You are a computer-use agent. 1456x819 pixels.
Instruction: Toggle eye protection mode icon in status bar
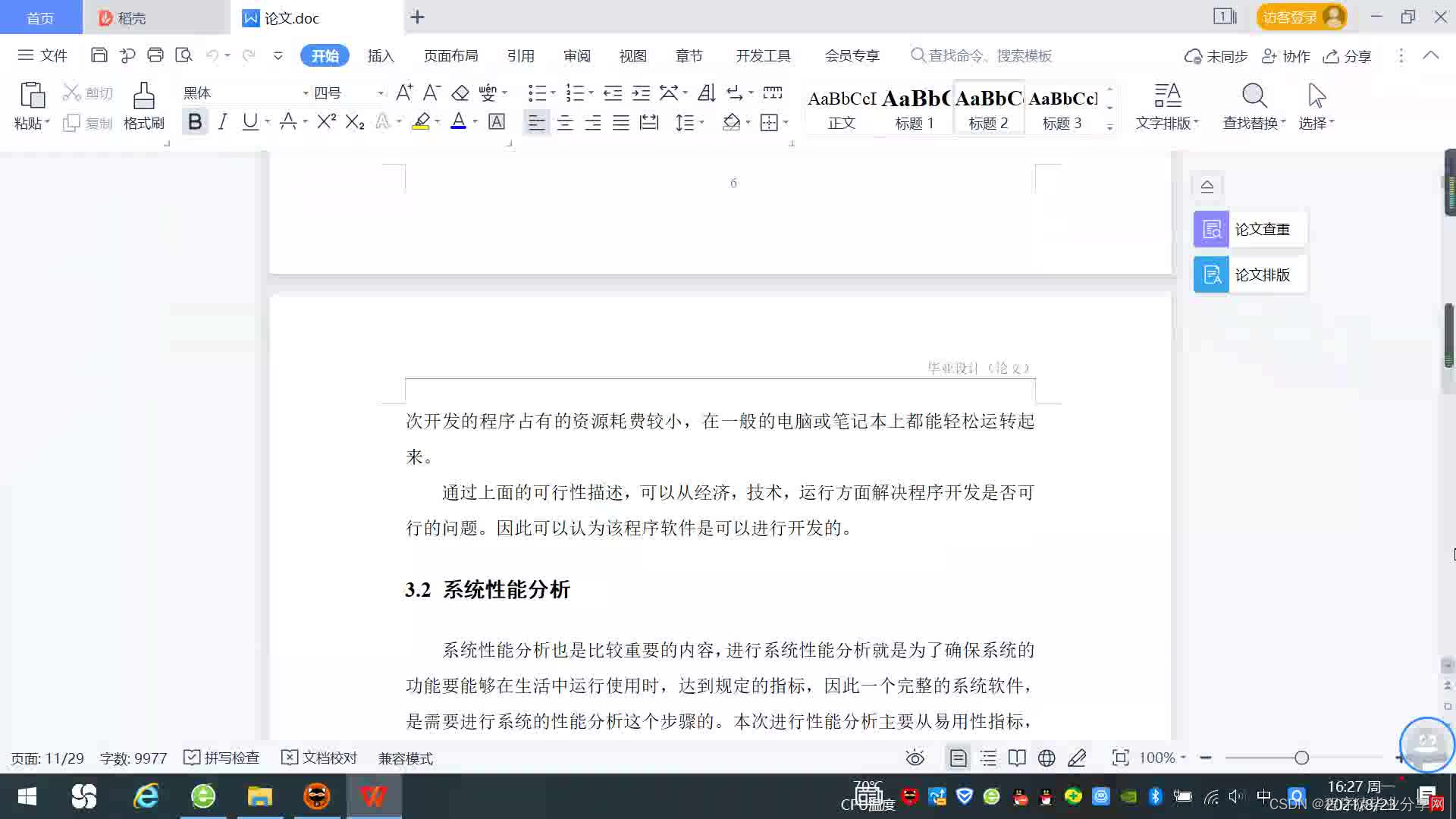pos(915,758)
